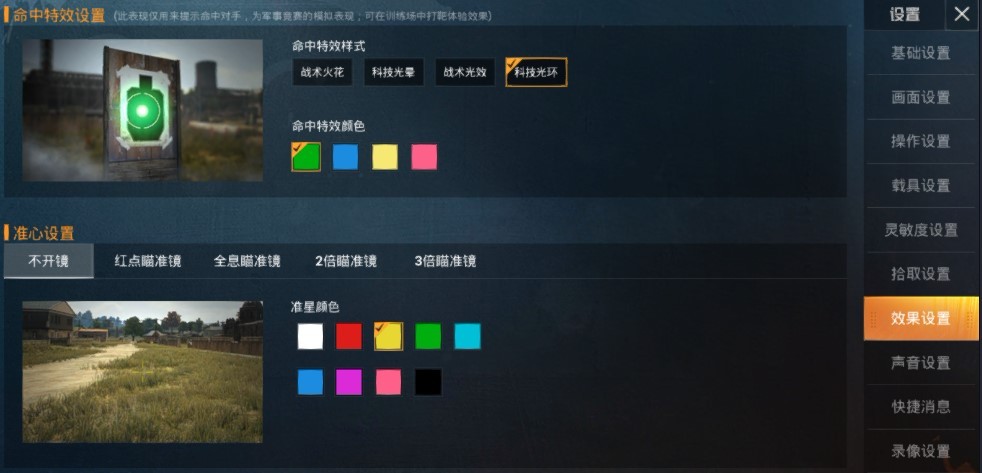Select 科技光晕 hit effect style
Image resolution: width=982 pixels, height=473 pixels.
[x=393, y=73]
